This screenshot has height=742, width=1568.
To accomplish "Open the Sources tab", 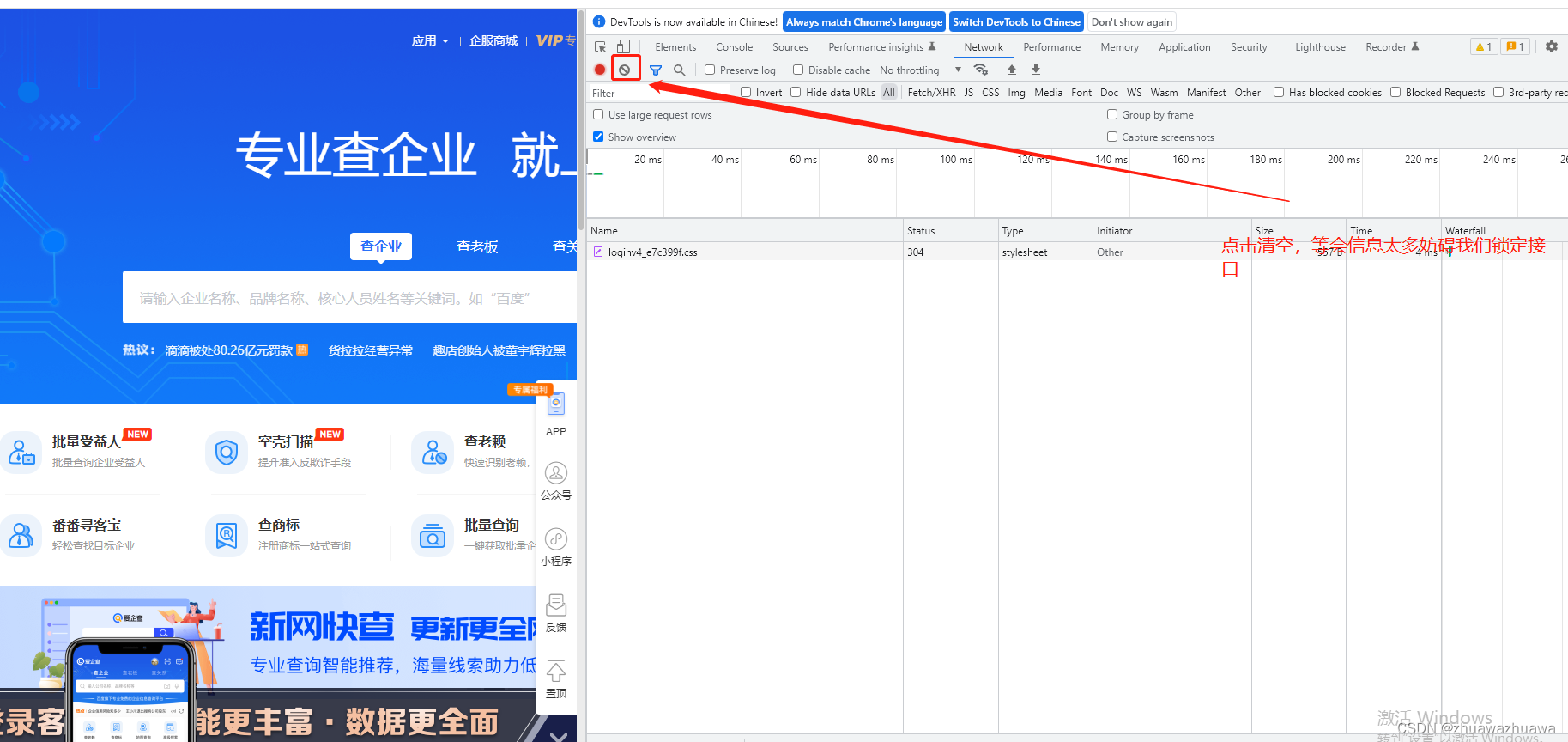I will (790, 47).
